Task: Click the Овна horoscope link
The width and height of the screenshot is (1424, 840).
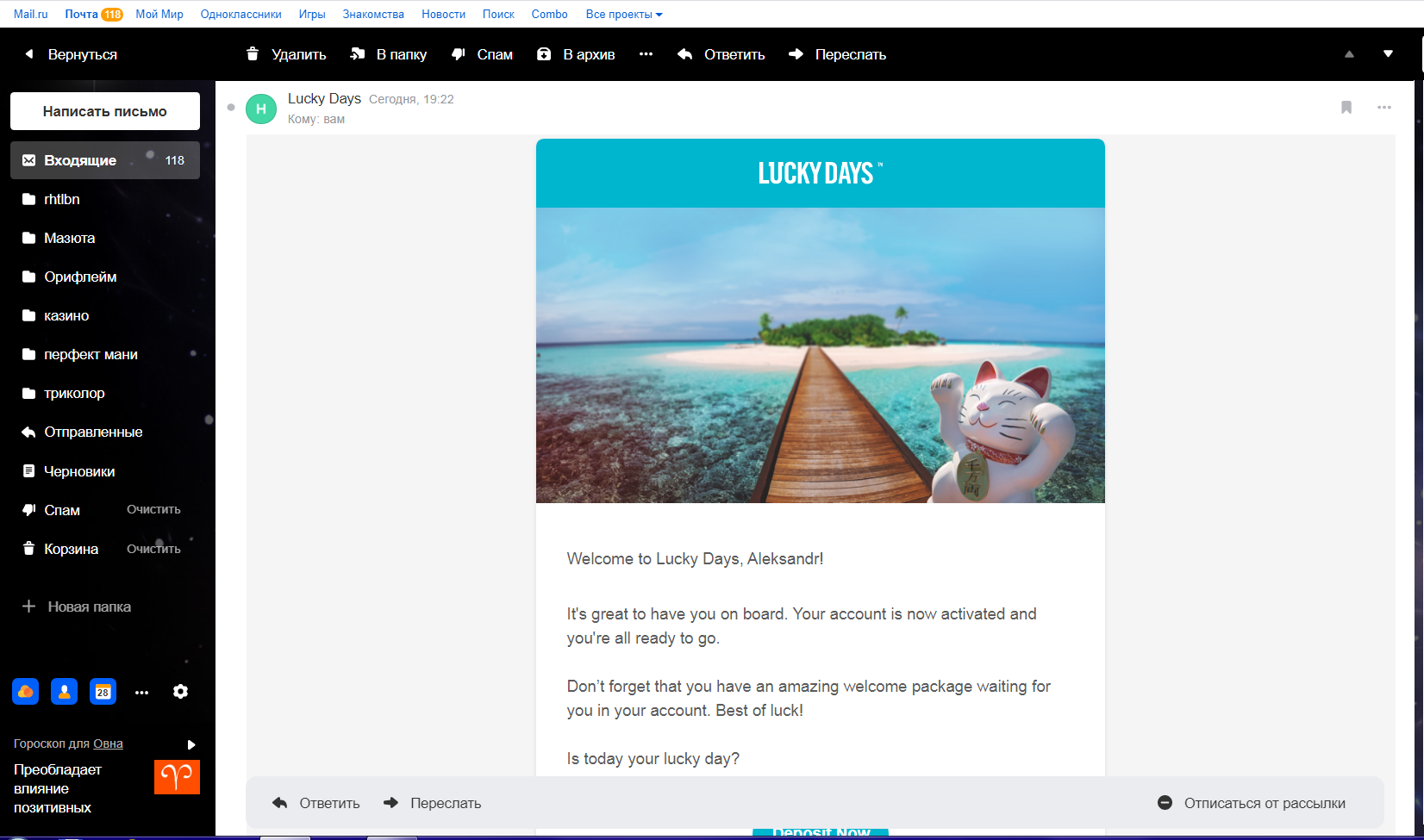Action: click(108, 744)
